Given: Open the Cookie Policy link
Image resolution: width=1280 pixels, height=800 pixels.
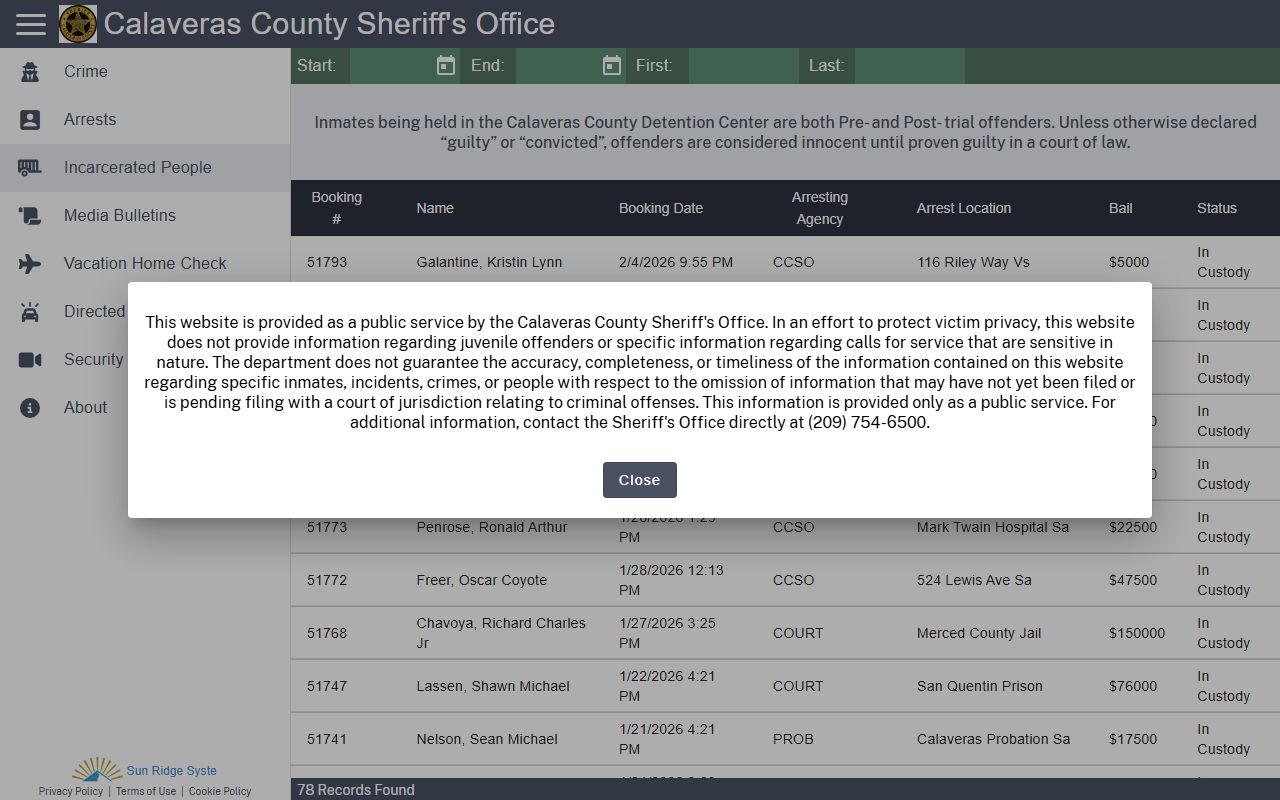Looking at the screenshot, I should click(x=220, y=791).
